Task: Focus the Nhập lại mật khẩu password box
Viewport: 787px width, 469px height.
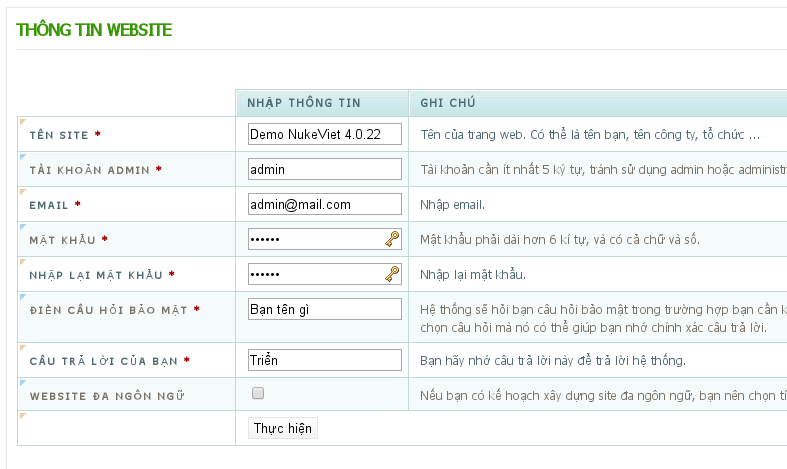Action: click(314, 275)
